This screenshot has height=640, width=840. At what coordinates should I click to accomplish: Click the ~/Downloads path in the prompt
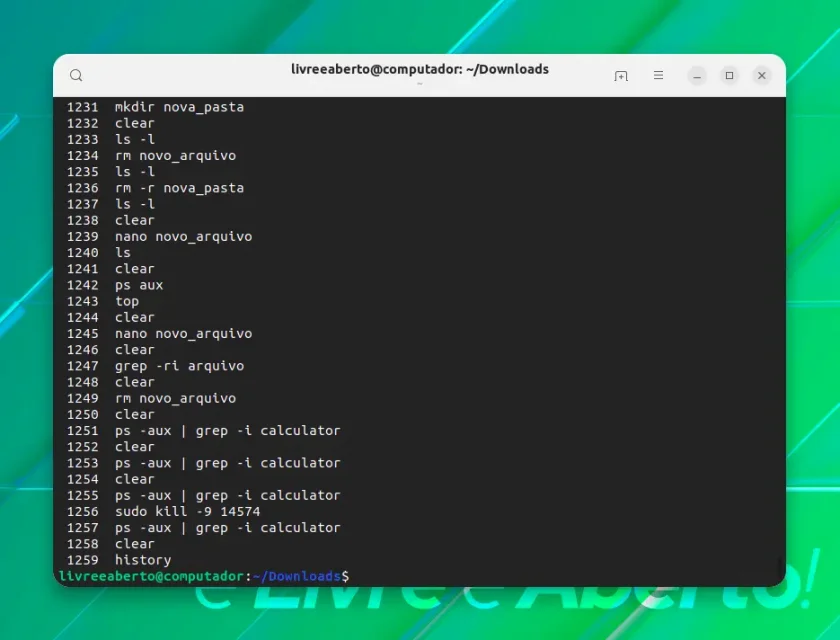[x=296, y=576]
